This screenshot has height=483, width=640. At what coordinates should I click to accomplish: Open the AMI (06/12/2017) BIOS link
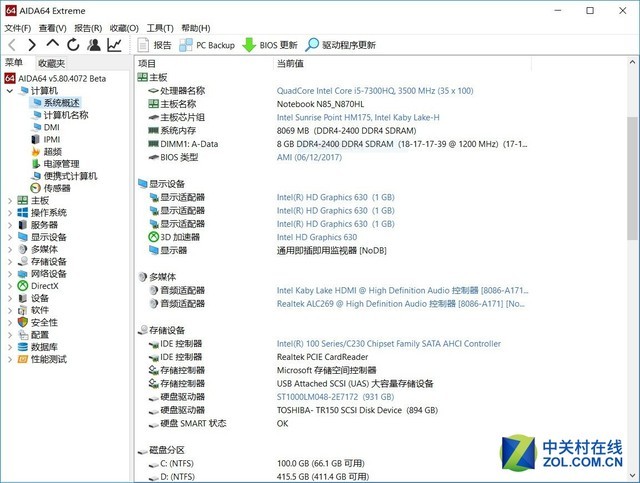tap(309, 157)
